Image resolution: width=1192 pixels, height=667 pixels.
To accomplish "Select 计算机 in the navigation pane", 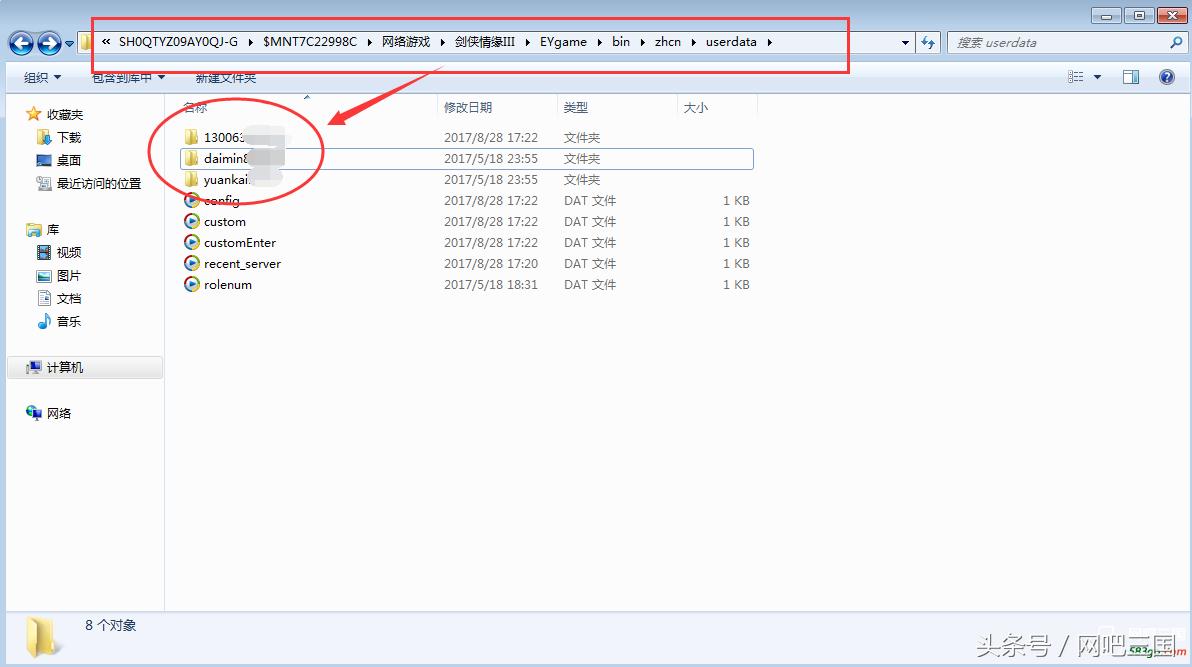I will coord(65,368).
